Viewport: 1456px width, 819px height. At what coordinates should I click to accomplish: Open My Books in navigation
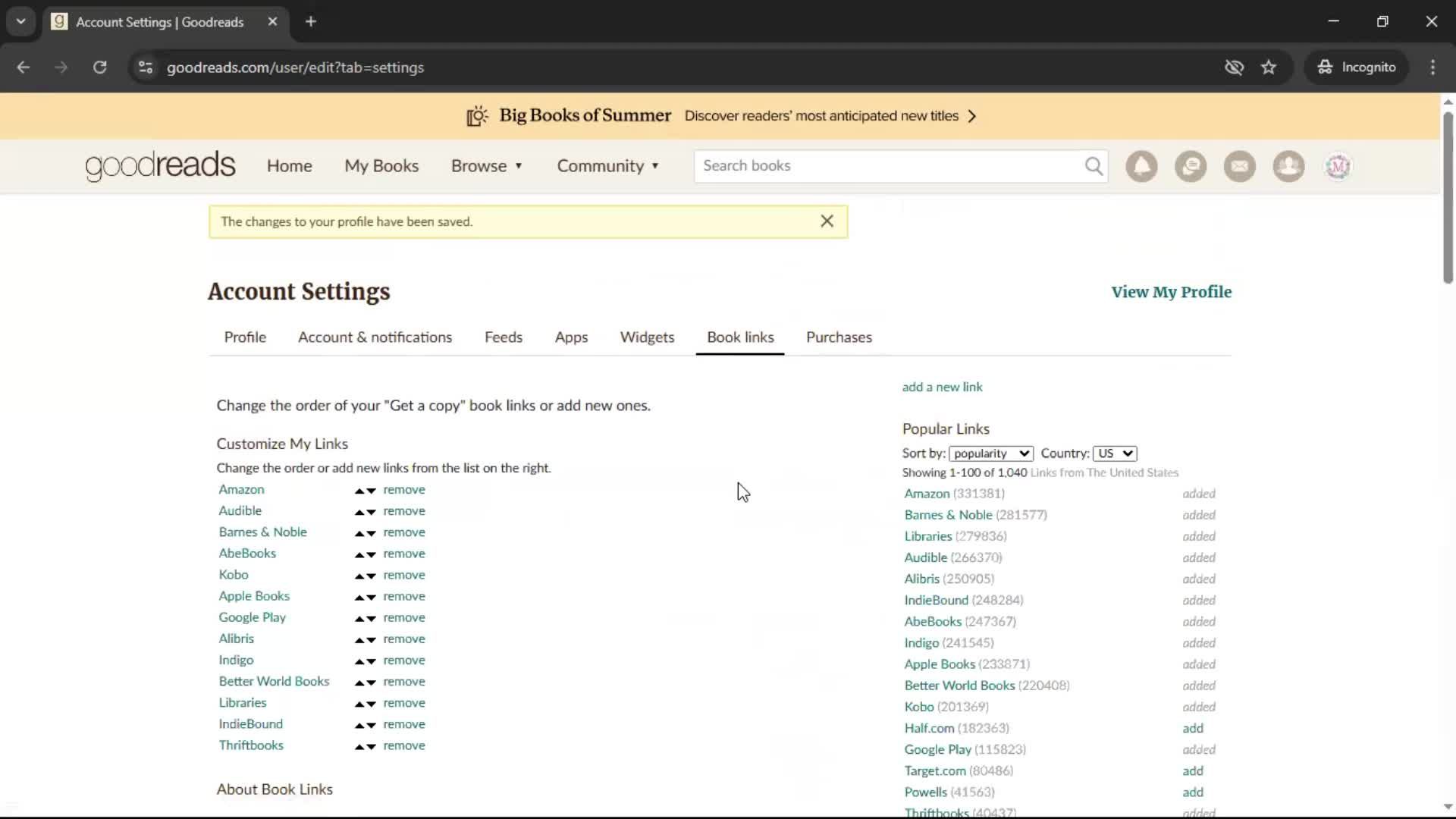pos(381,165)
